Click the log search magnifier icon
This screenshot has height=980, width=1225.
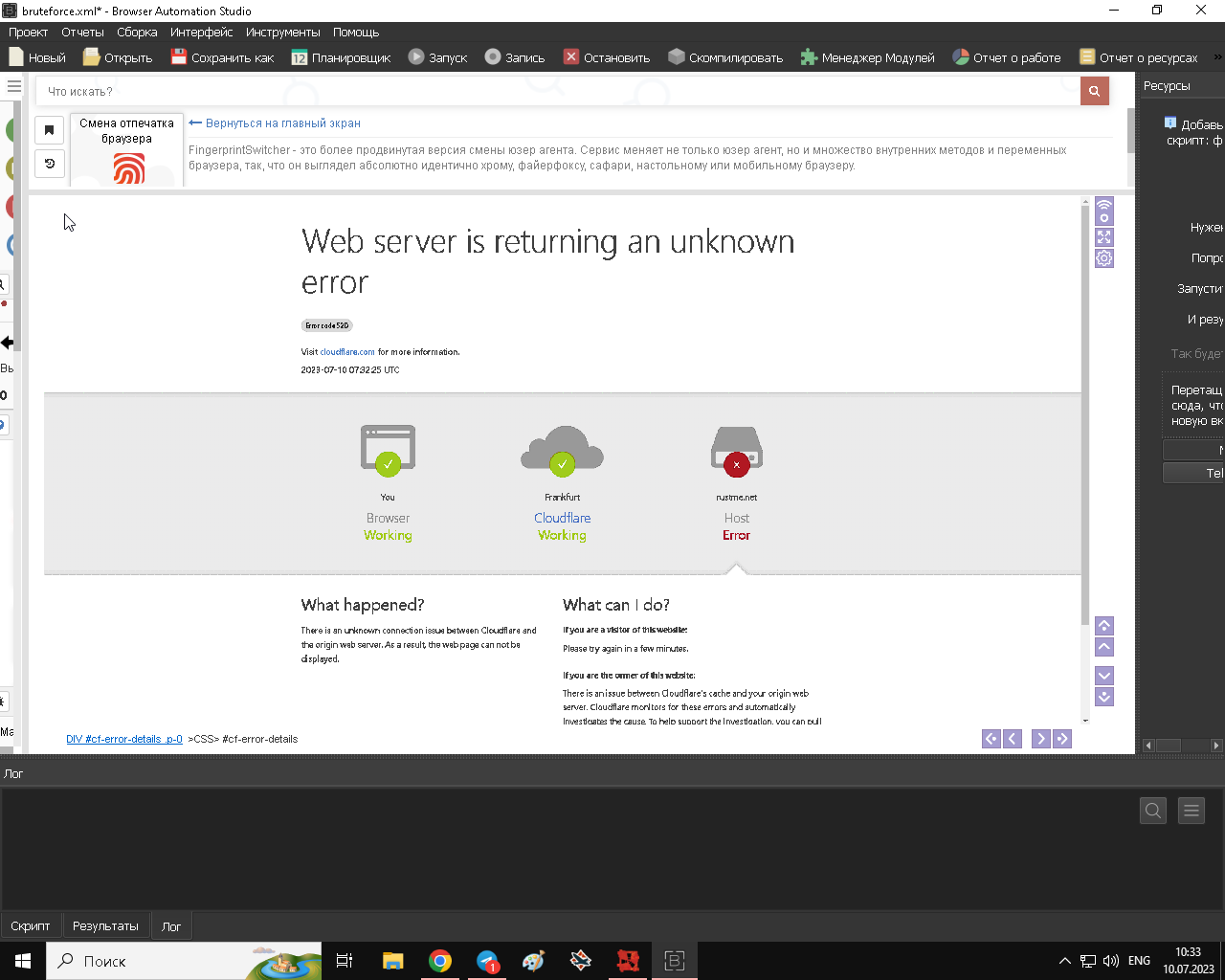pyautogui.click(x=1153, y=811)
